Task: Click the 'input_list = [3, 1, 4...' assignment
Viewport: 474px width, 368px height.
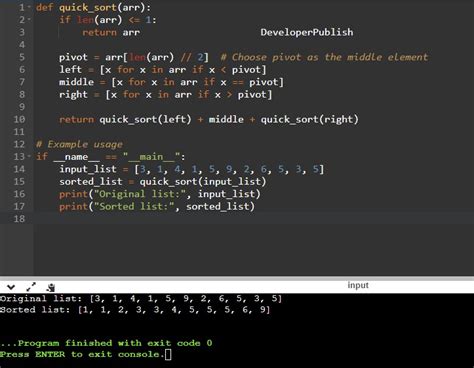Action: tap(192, 169)
